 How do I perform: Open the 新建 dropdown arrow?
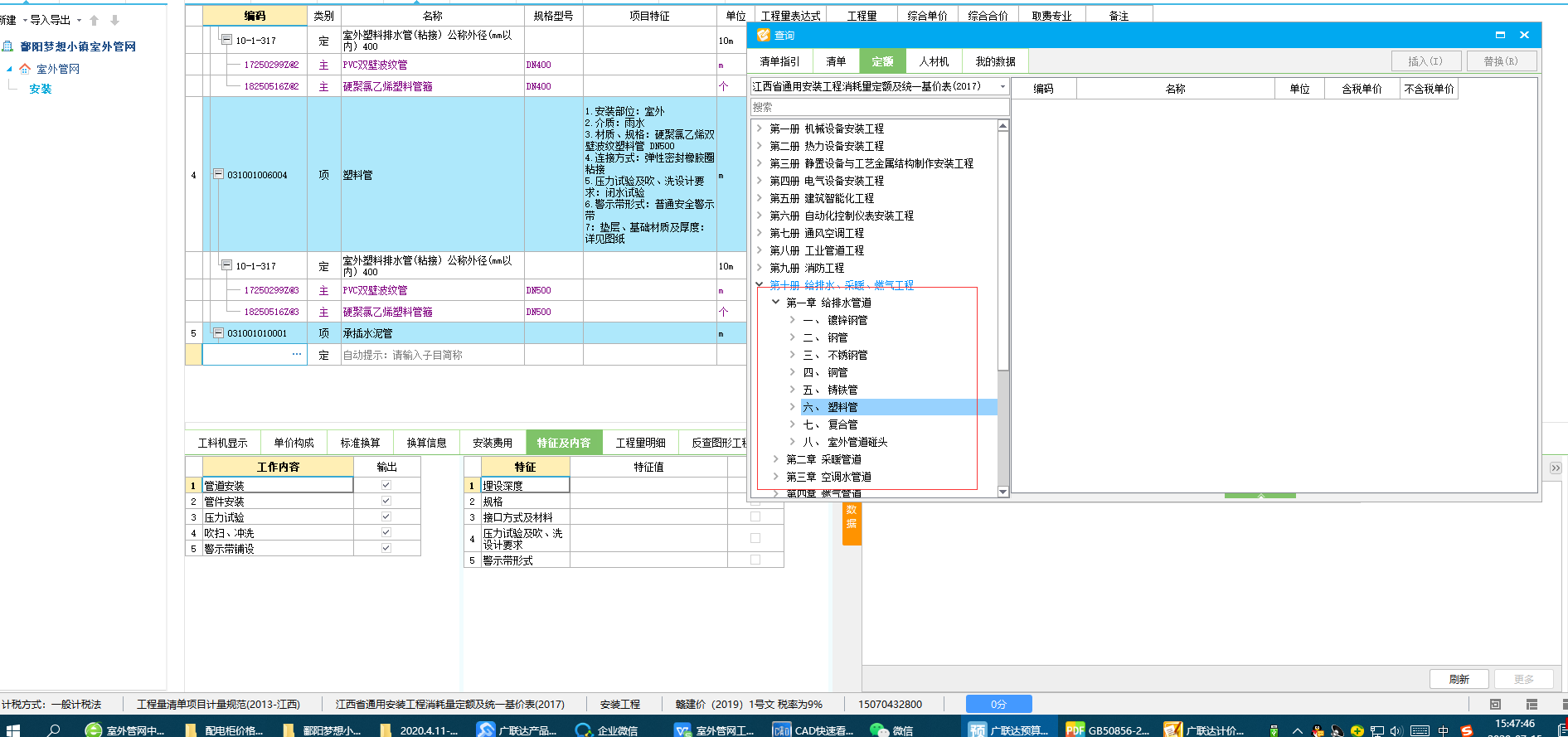25,20
